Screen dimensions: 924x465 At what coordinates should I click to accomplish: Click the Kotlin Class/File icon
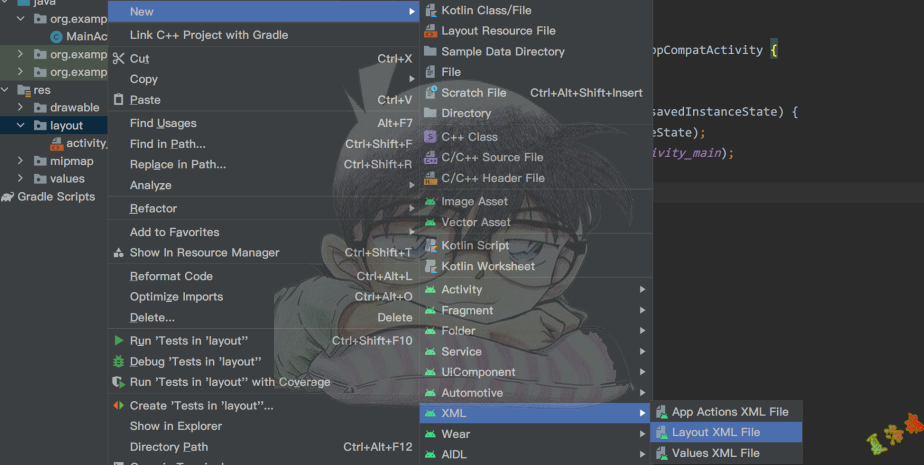tap(430, 10)
